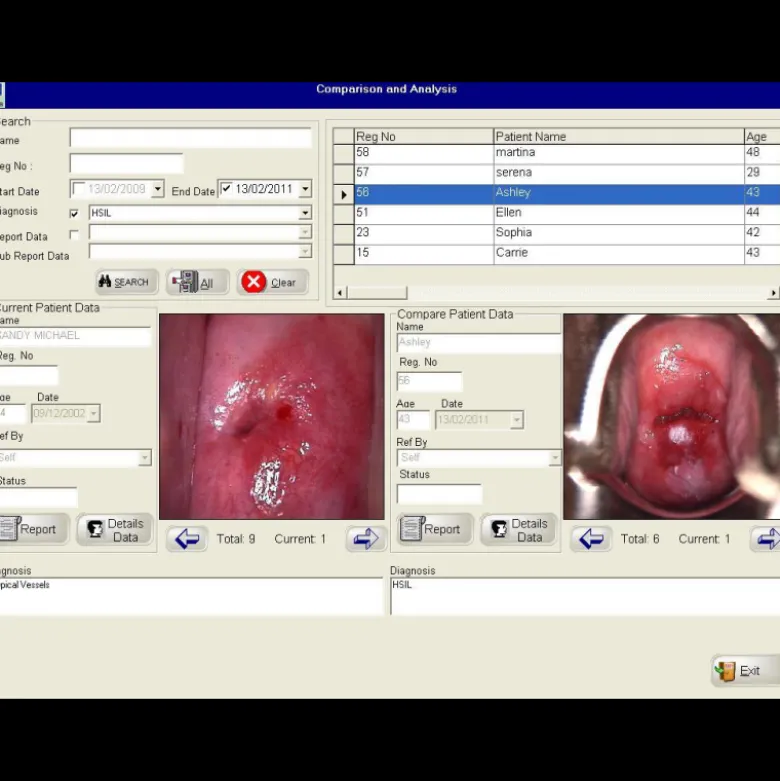Click the table horizontal scrollbar right arrow

click(774, 293)
